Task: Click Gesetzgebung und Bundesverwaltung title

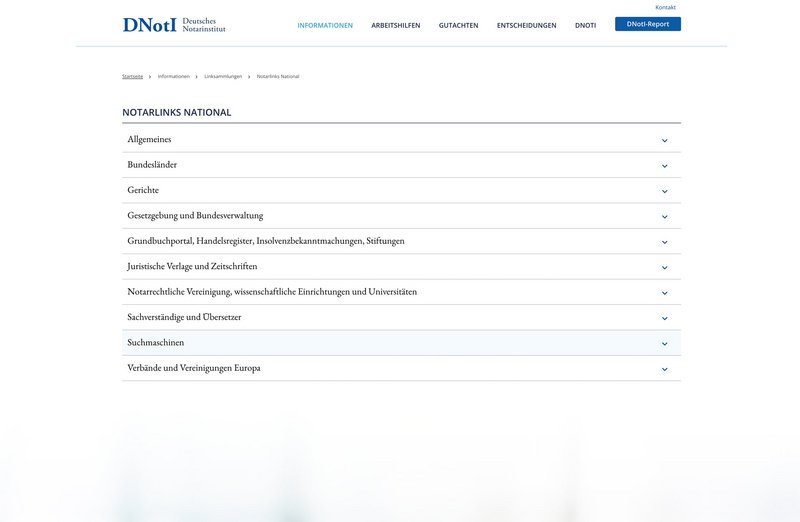Action: [x=195, y=215]
